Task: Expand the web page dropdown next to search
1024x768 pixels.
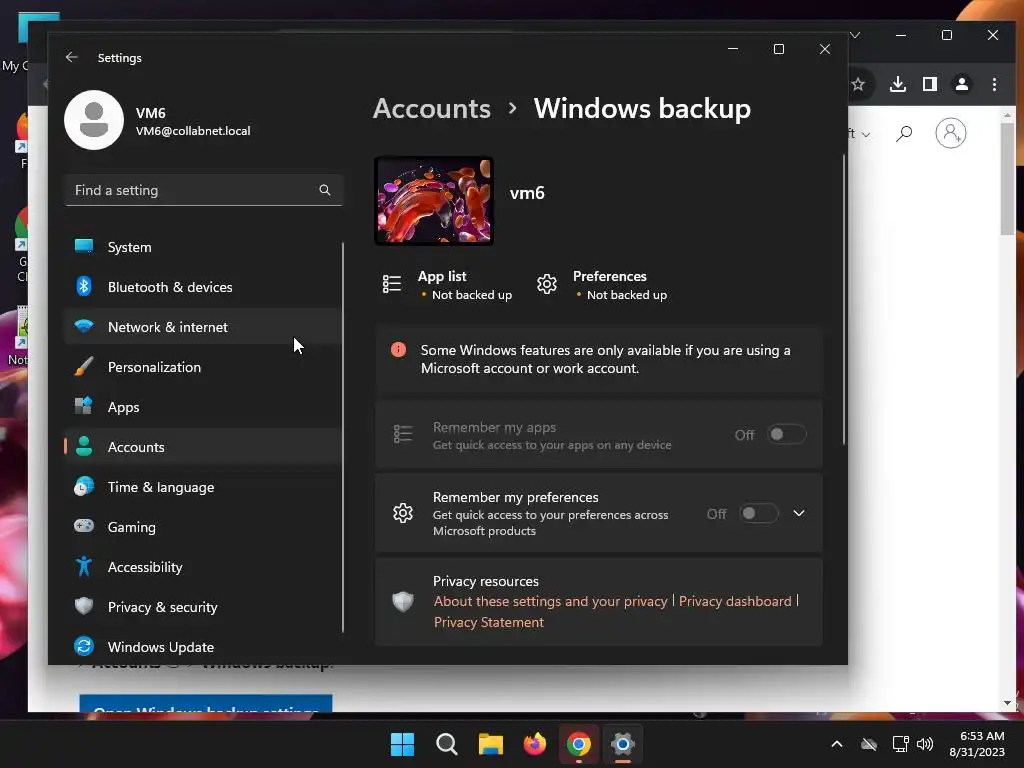Action: coord(866,135)
